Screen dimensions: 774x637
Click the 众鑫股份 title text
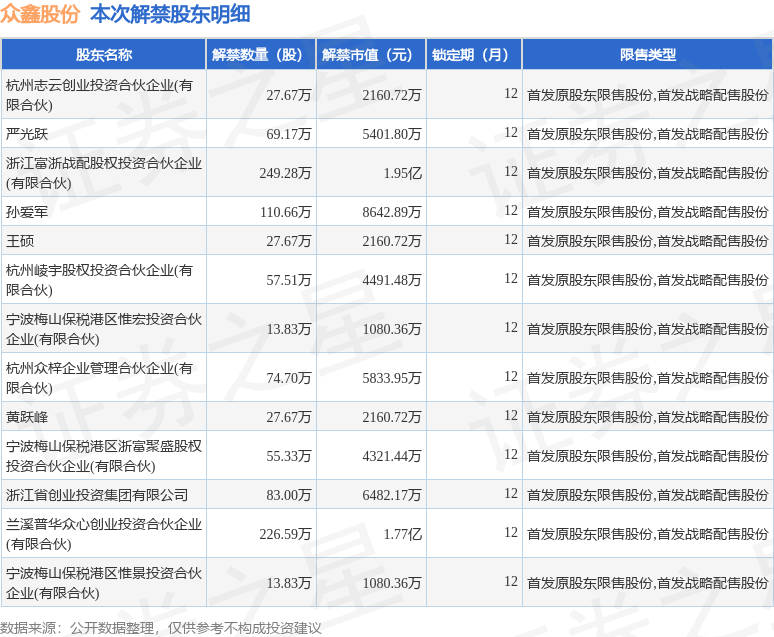coord(41,14)
